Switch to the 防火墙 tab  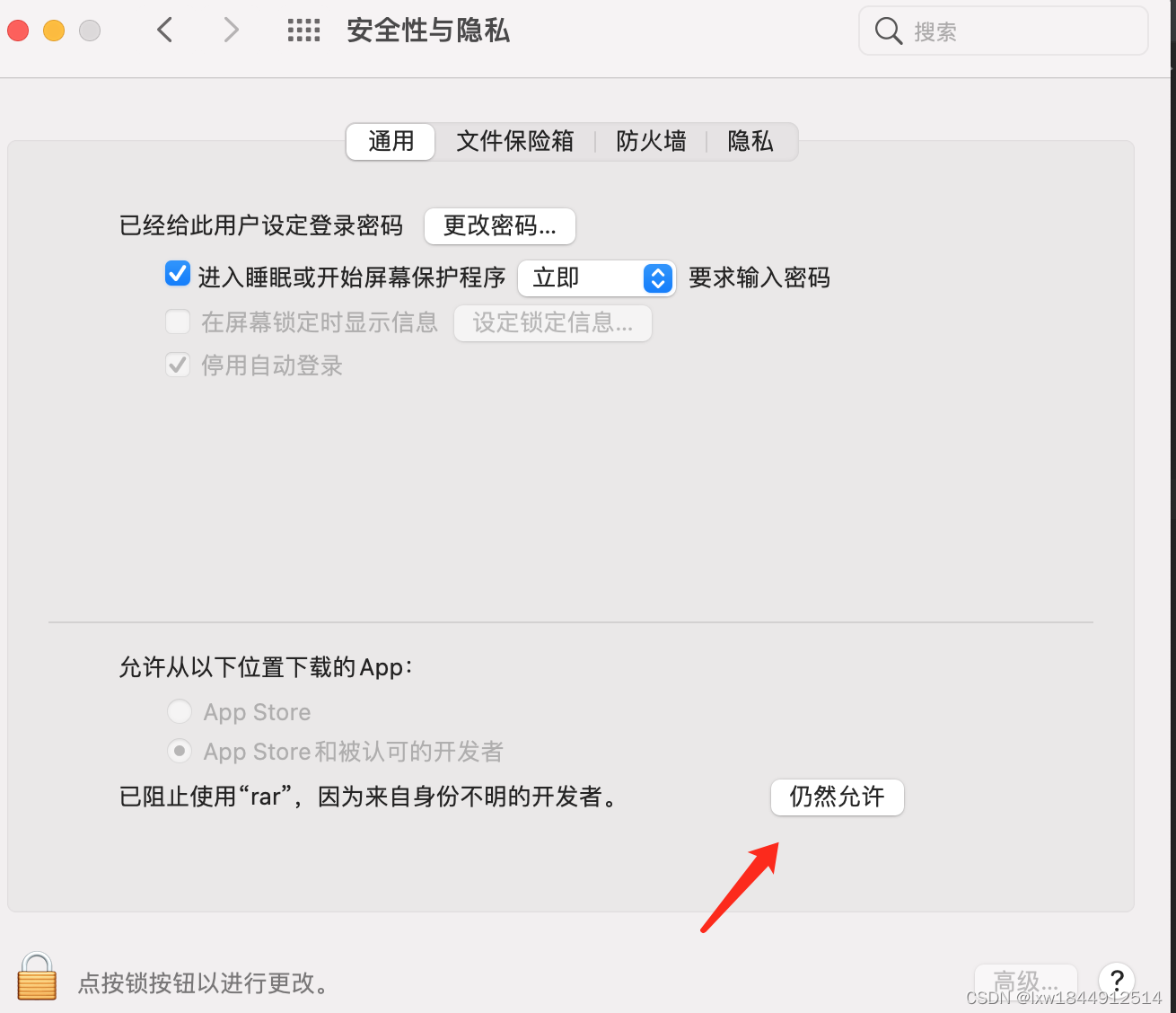click(x=651, y=141)
